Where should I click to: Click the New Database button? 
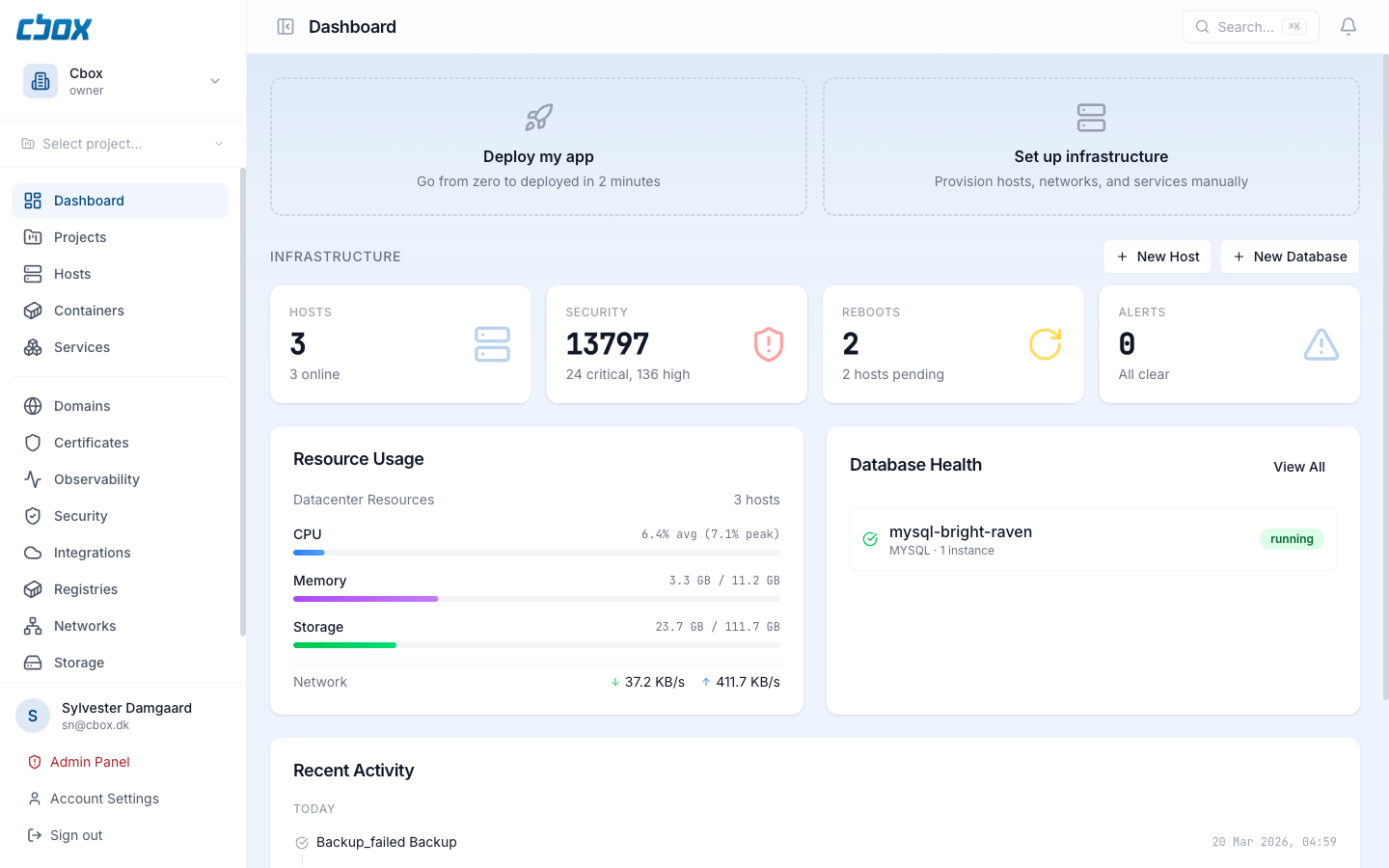(x=1289, y=257)
